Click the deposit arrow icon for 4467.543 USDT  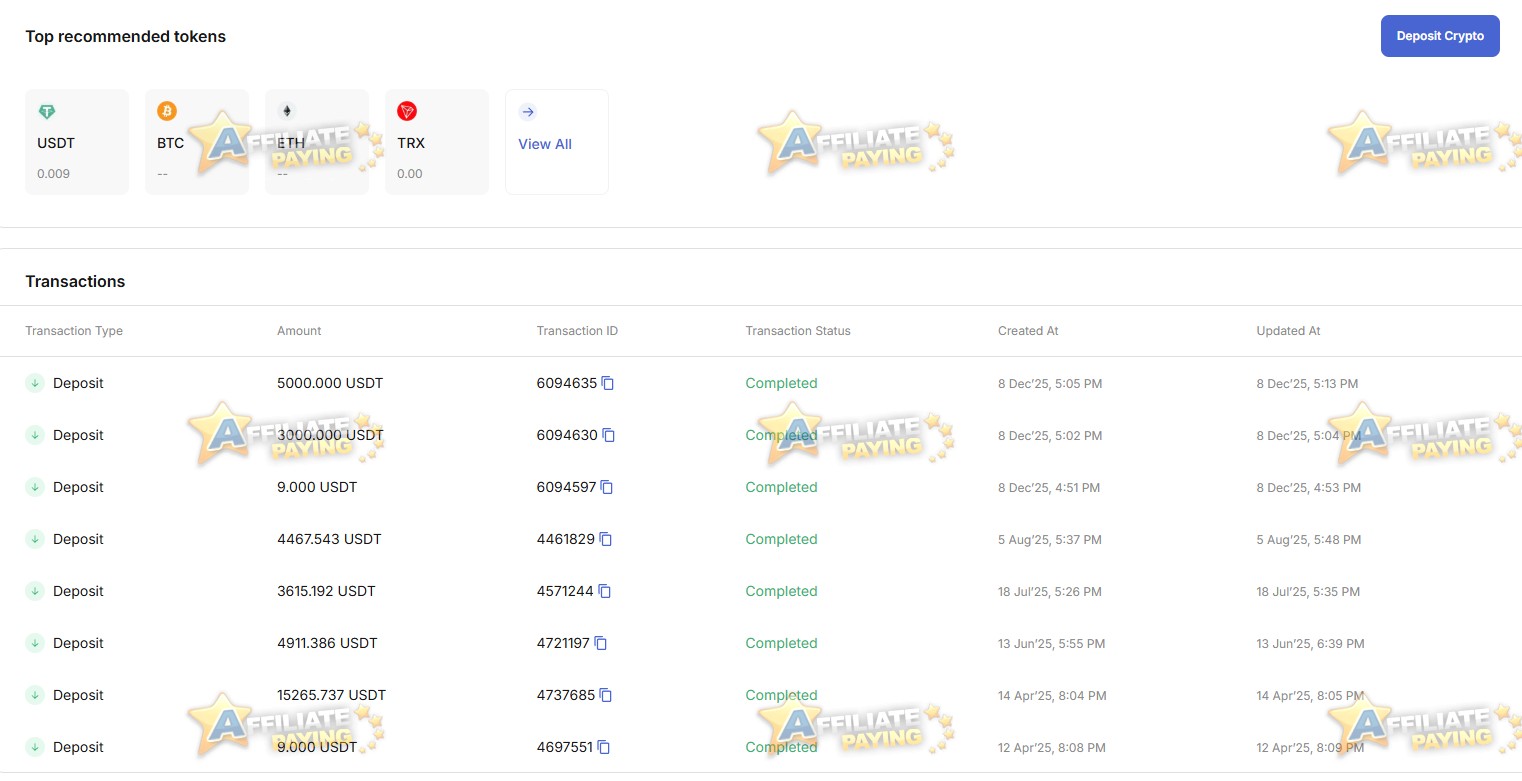pos(35,539)
